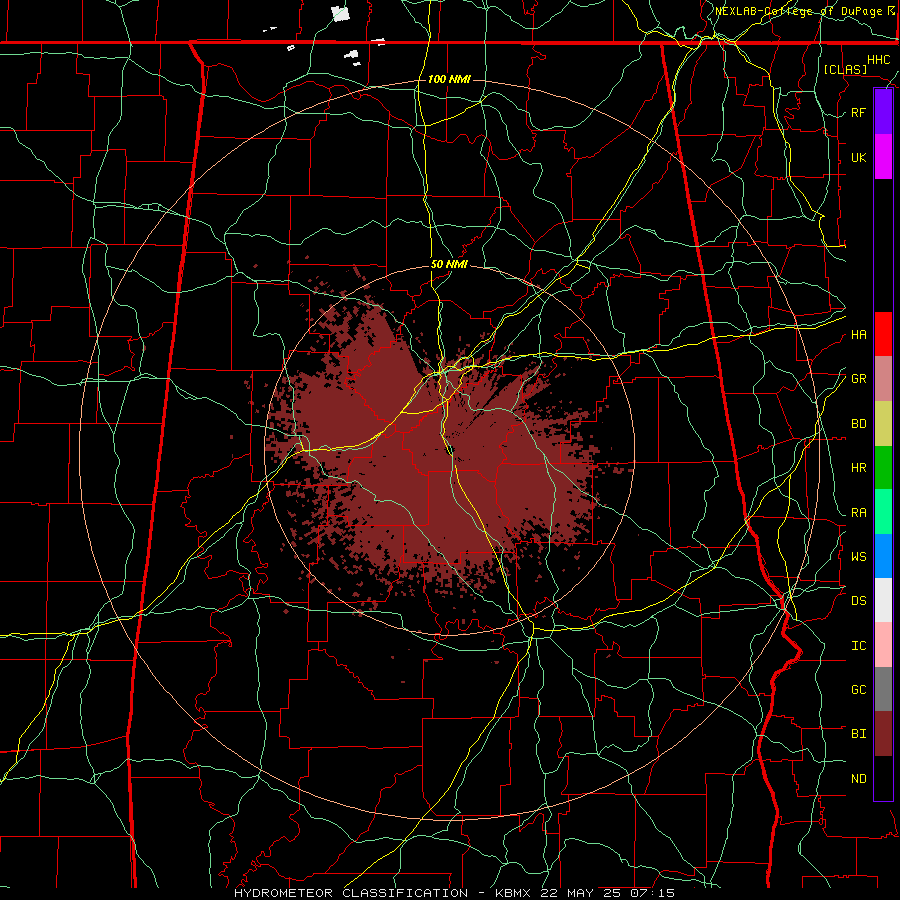Select the gray GC legend swatch
This screenshot has height=900, width=900.
(x=883, y=689)
